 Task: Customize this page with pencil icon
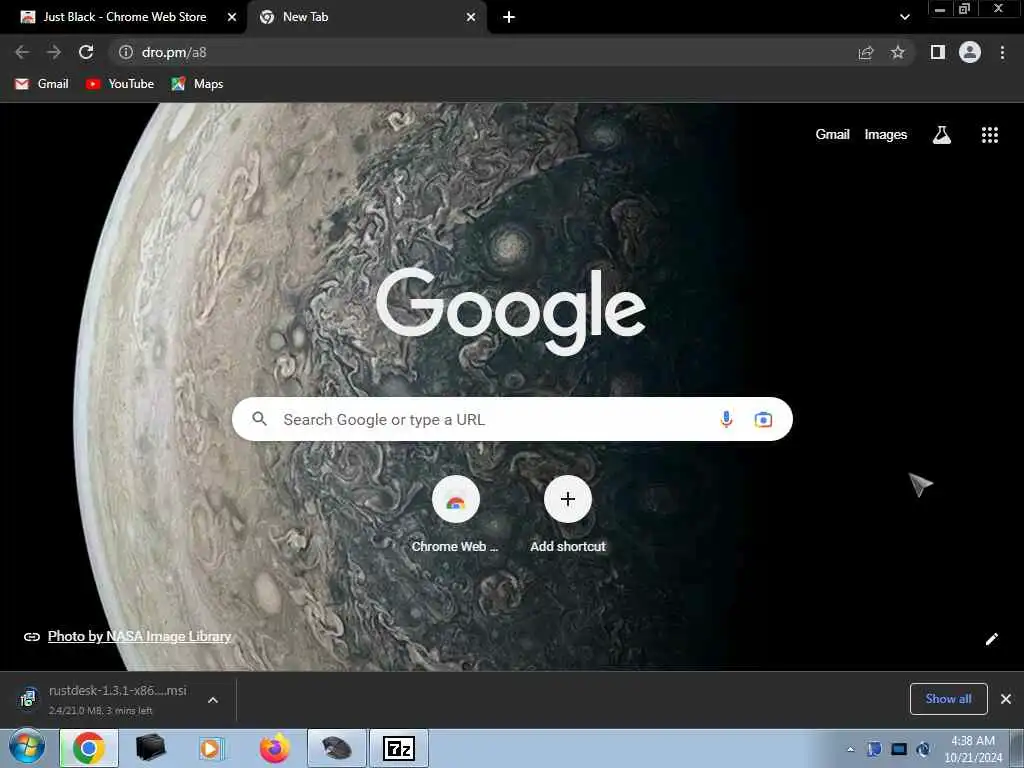tap(991, 639)
